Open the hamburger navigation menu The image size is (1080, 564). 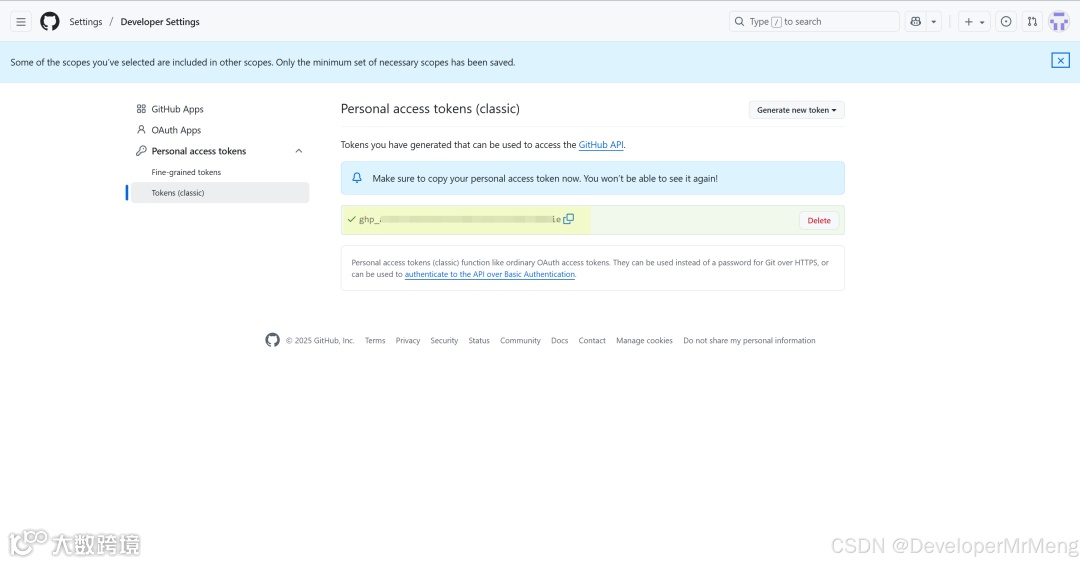point(21,22)
